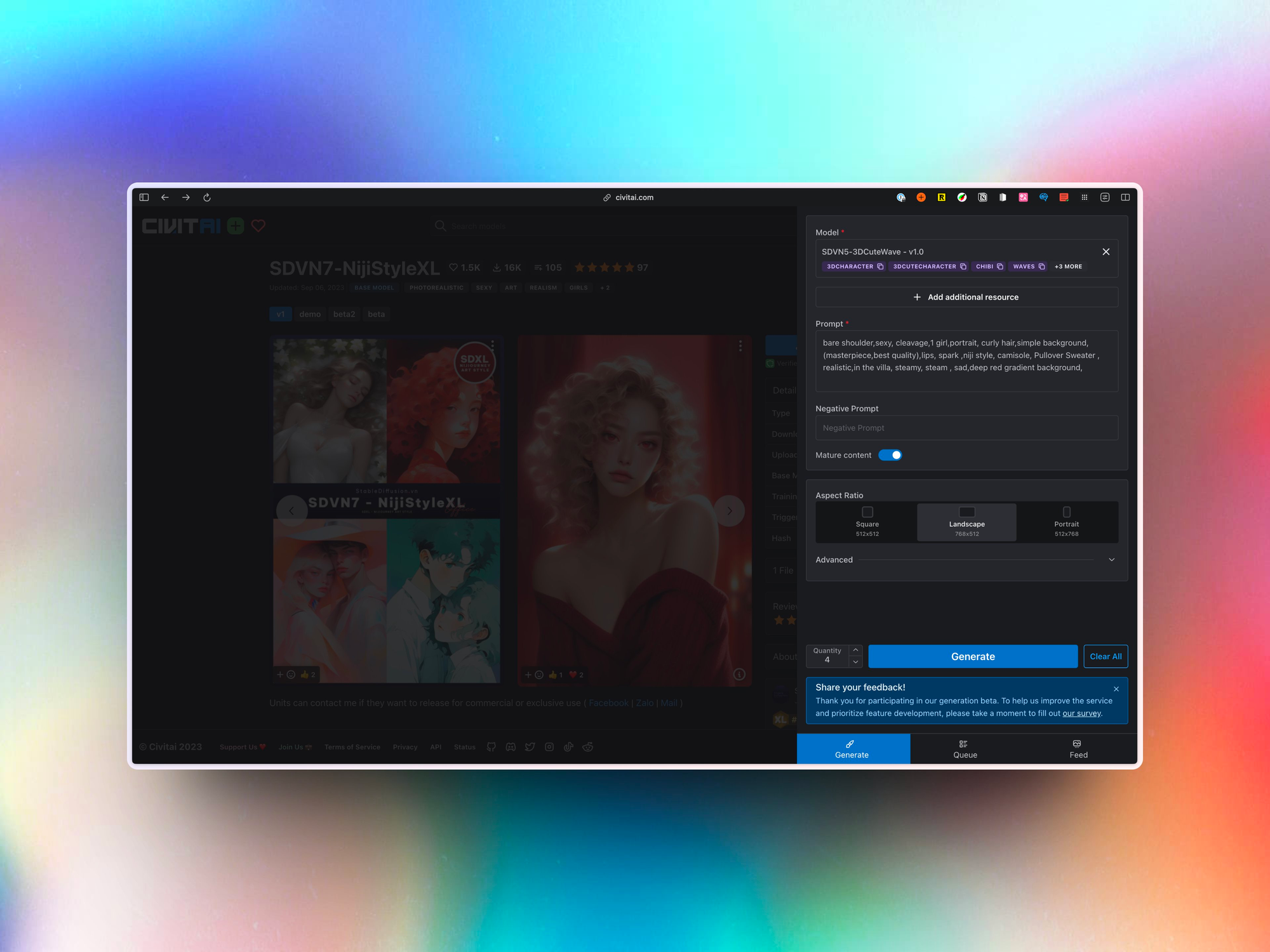Screen dimensions: 1270x952
Task: Open the dotted grid extensions icon
Action: (1085, 197)
